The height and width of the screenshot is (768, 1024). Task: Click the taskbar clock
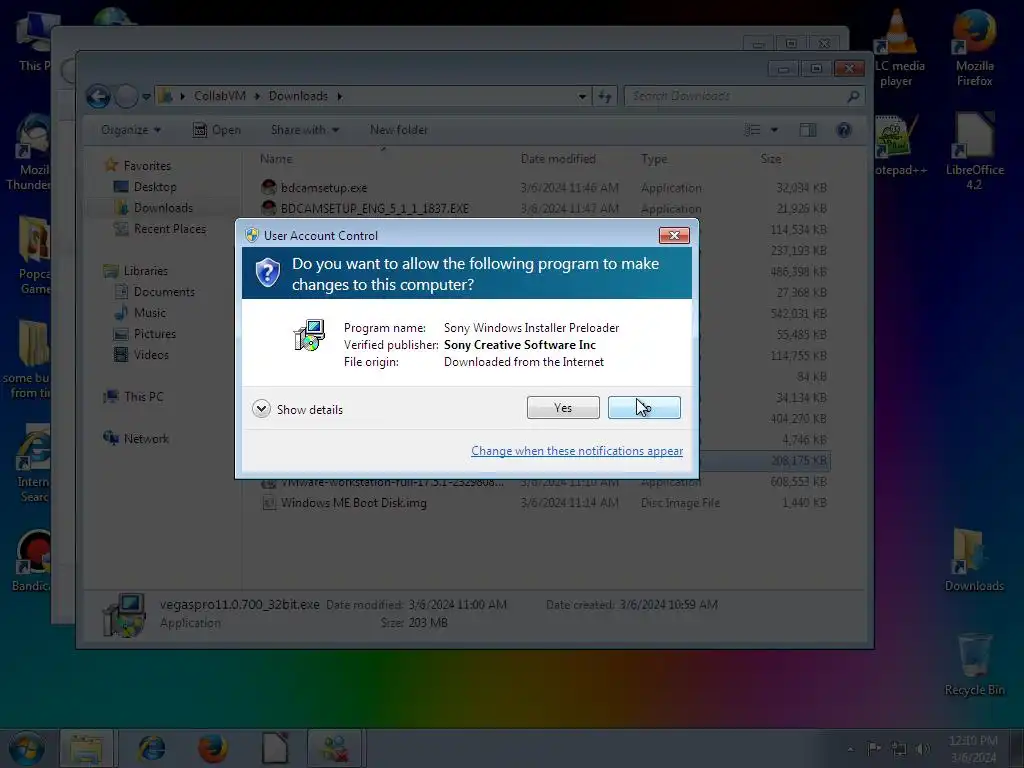point(973,748)
